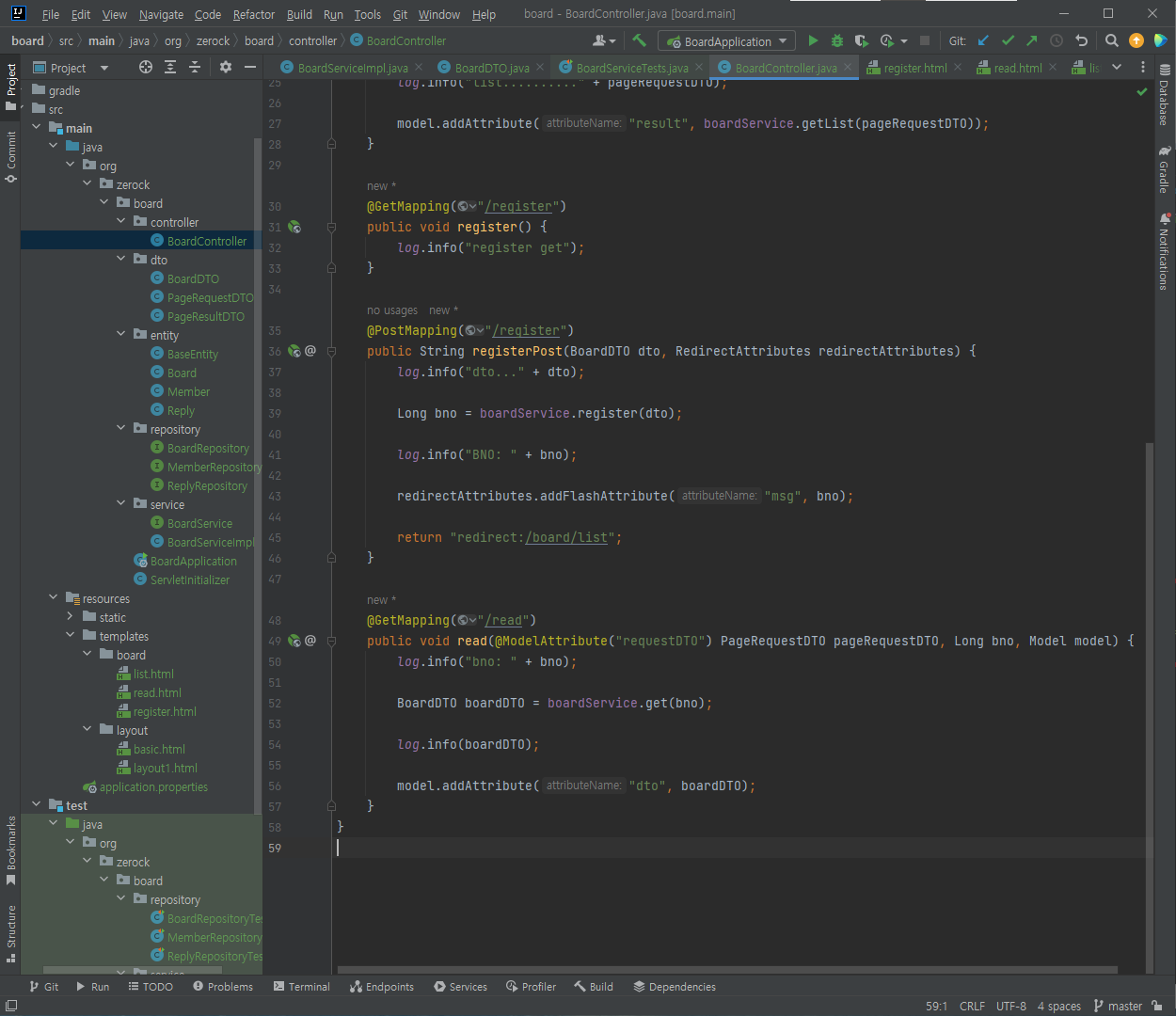The height and width of the screenshot is (1016, 1176).
Task: Open the Database side panel
Action: pyautogui.click(x=1165, y=95)
